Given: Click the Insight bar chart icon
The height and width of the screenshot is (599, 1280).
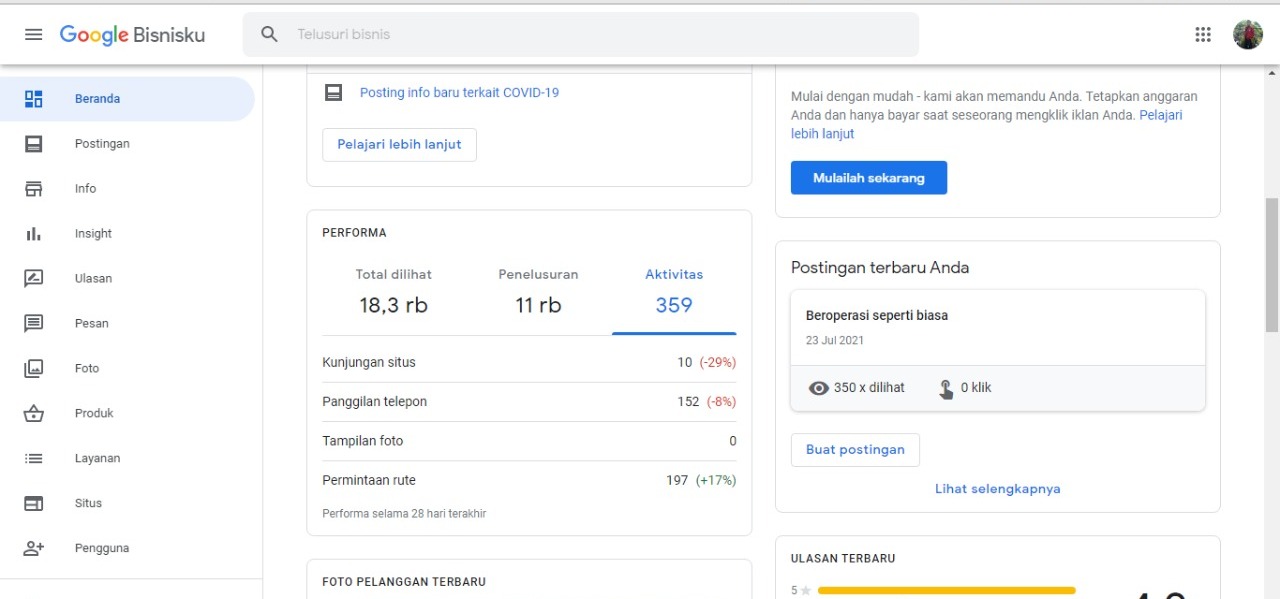Looking at the screenshot, I should coord(34,234).
